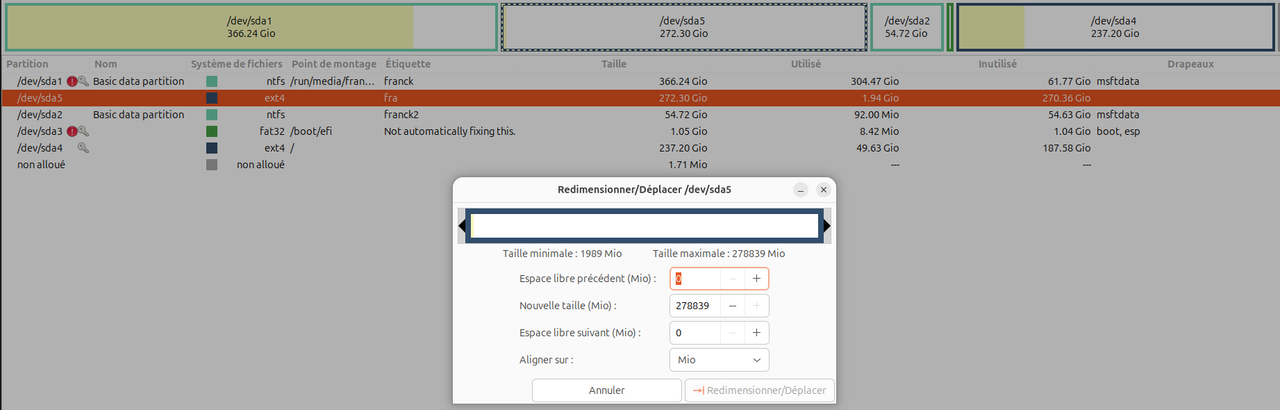Select the /dev/sda1 partition row
The image size is (1280, 410).
[640, 82]
